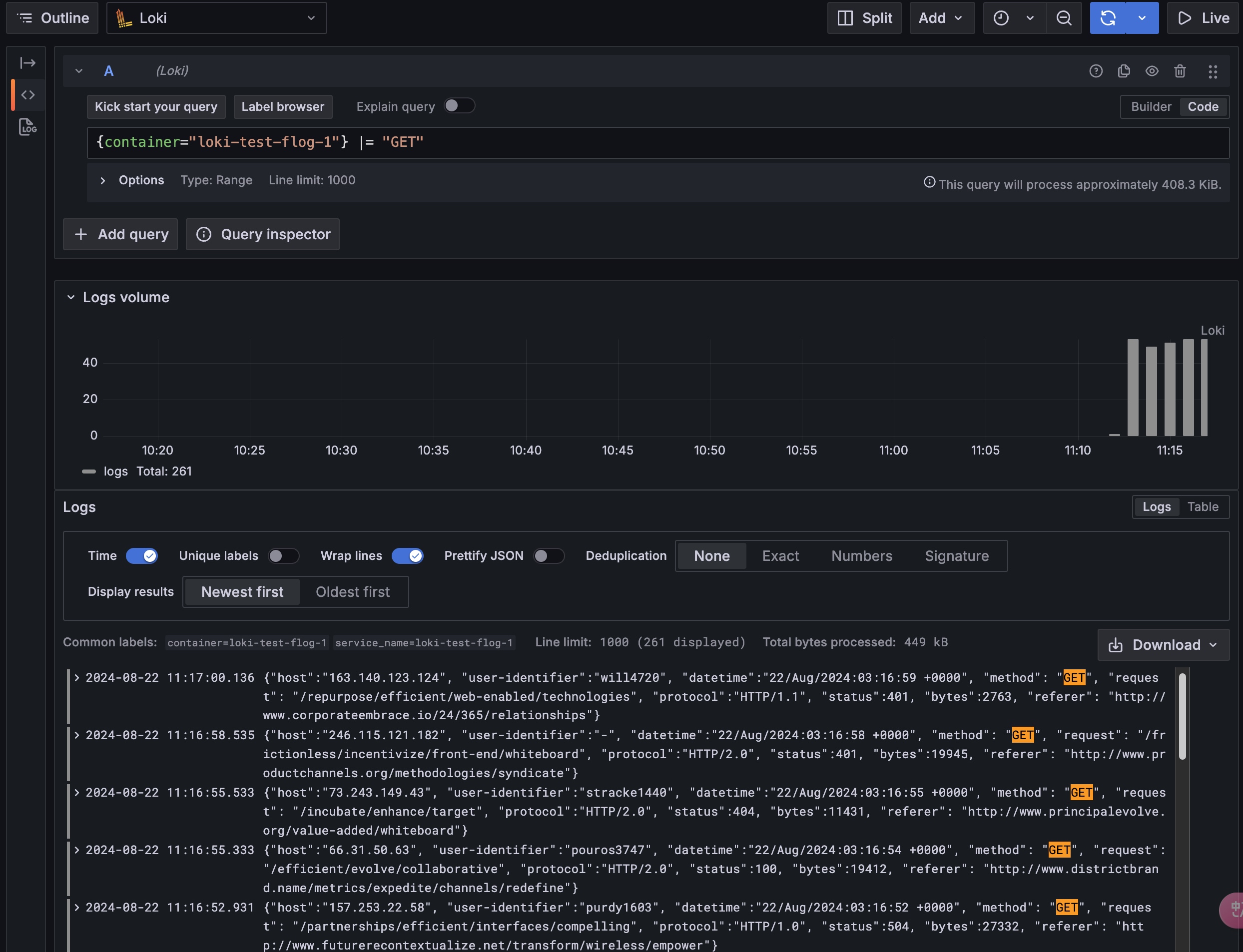Open the Loki data source dropdown

click(216, 18)
